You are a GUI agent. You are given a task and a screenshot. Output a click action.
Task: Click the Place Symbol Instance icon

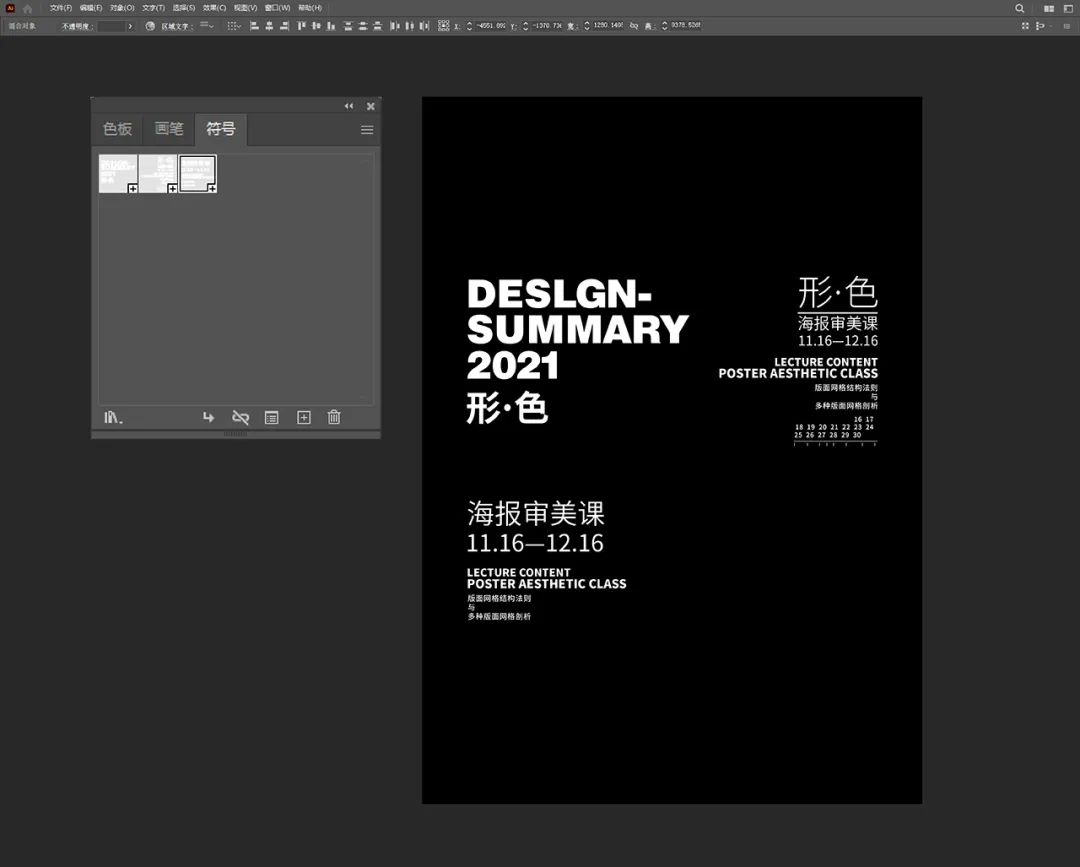click(x=208, y=417)
